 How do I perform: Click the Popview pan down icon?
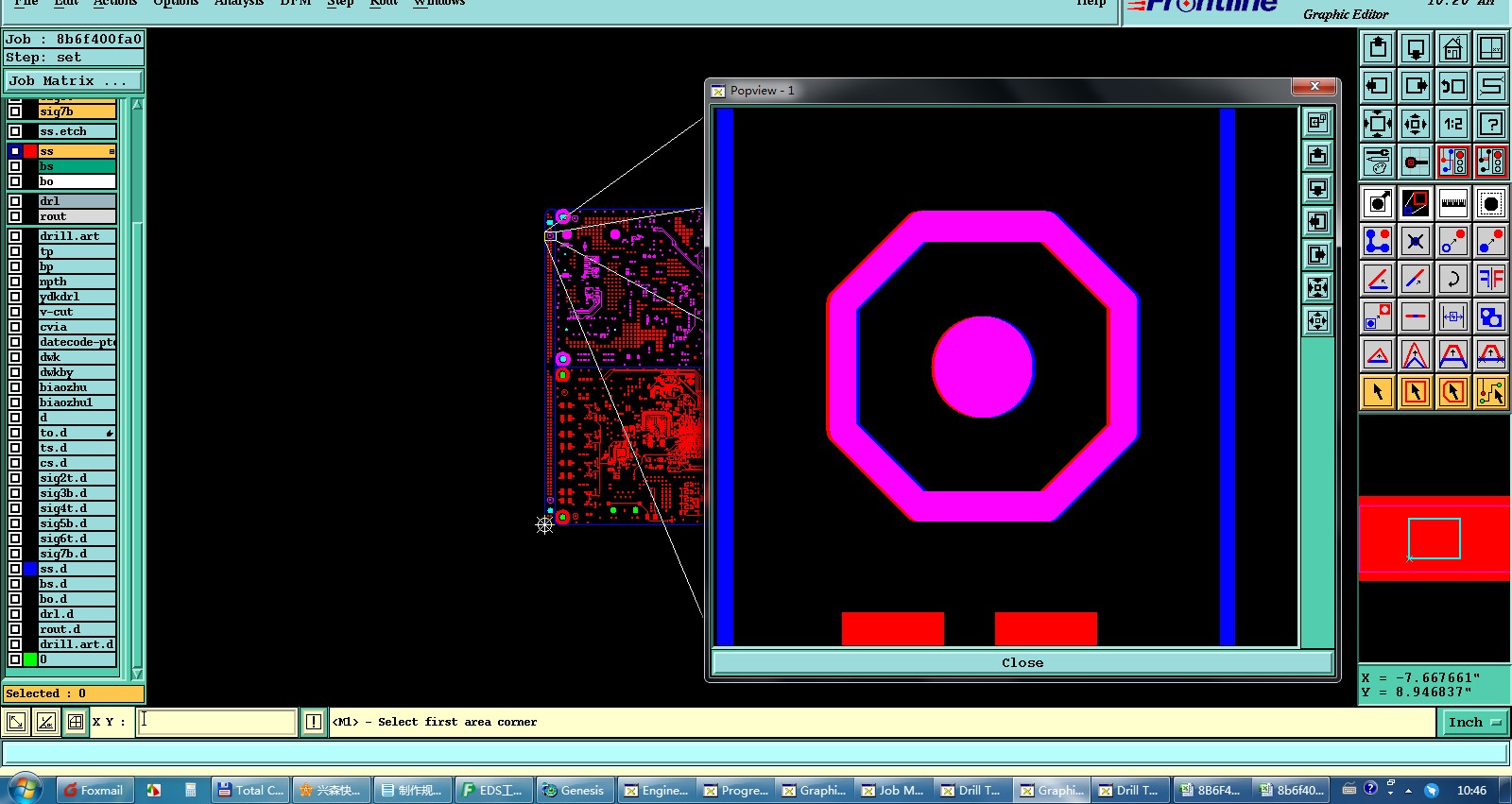[1317, 189]
